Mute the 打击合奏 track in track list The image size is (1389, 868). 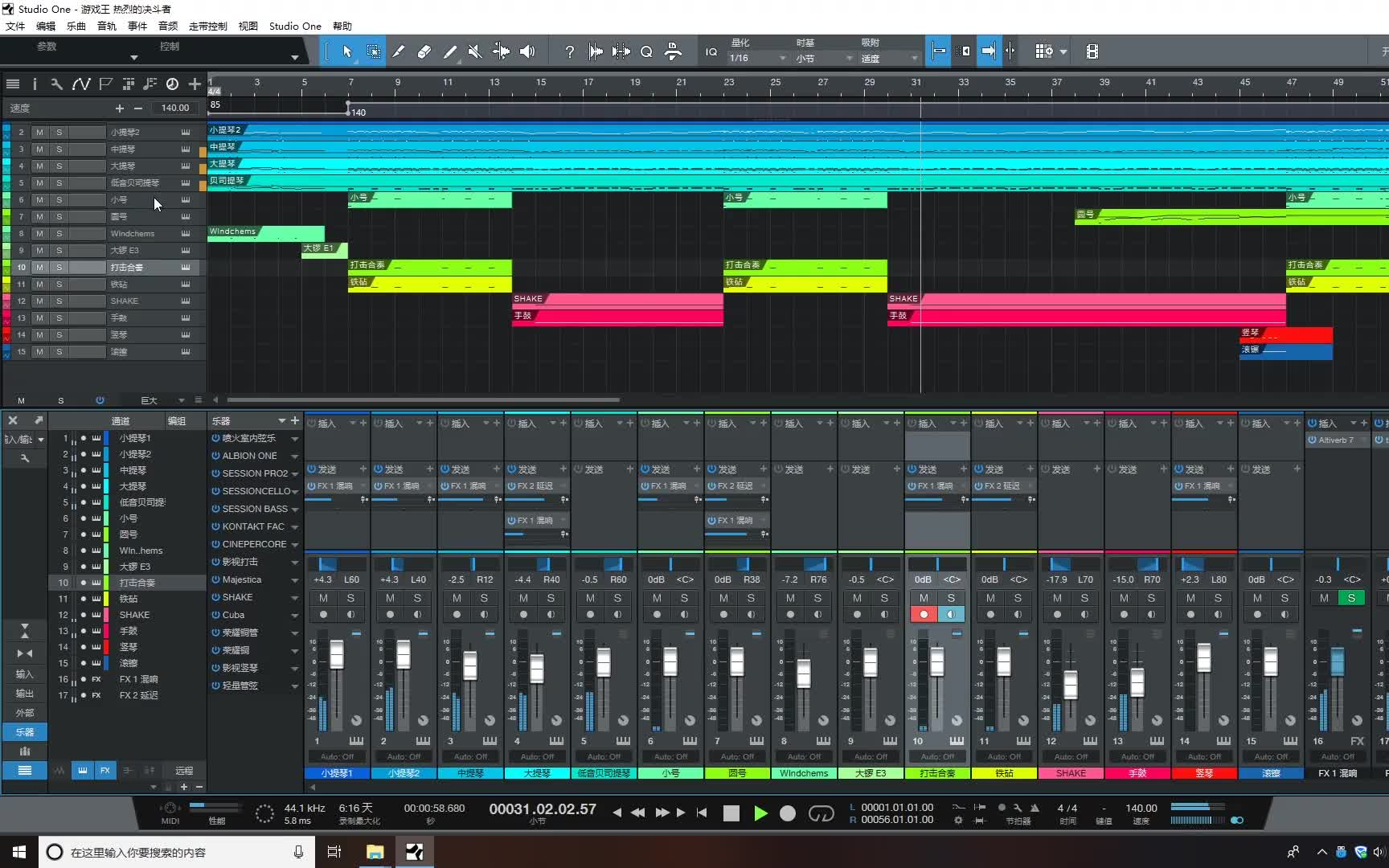pyautogui.click(x=39, y=268)
